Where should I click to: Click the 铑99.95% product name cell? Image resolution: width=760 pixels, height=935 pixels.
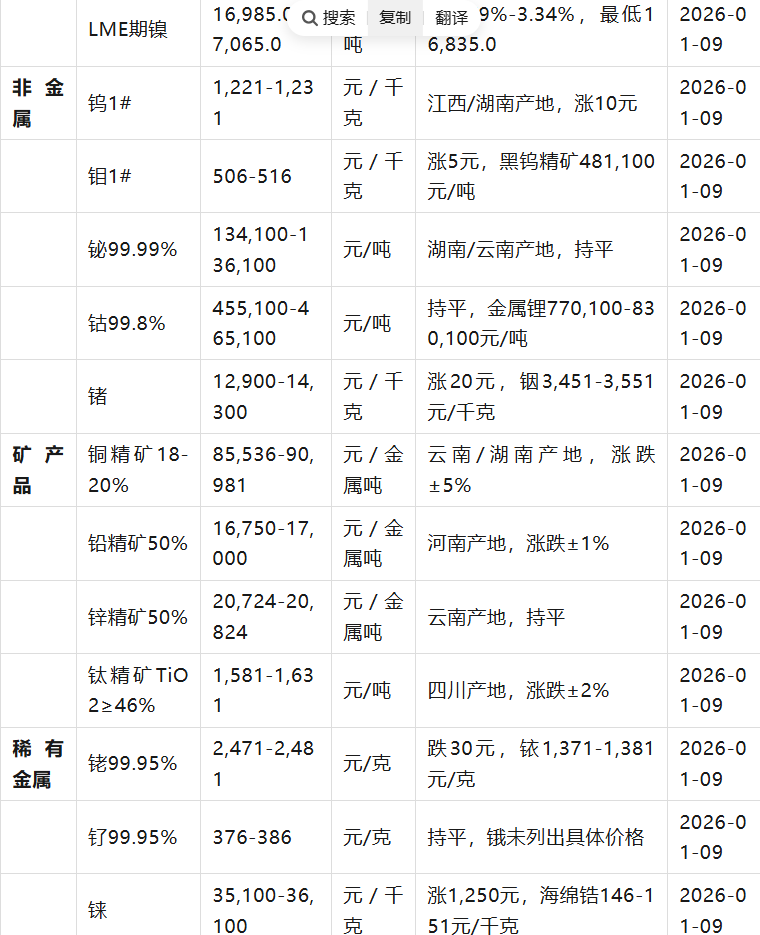[x=132, y=764]
